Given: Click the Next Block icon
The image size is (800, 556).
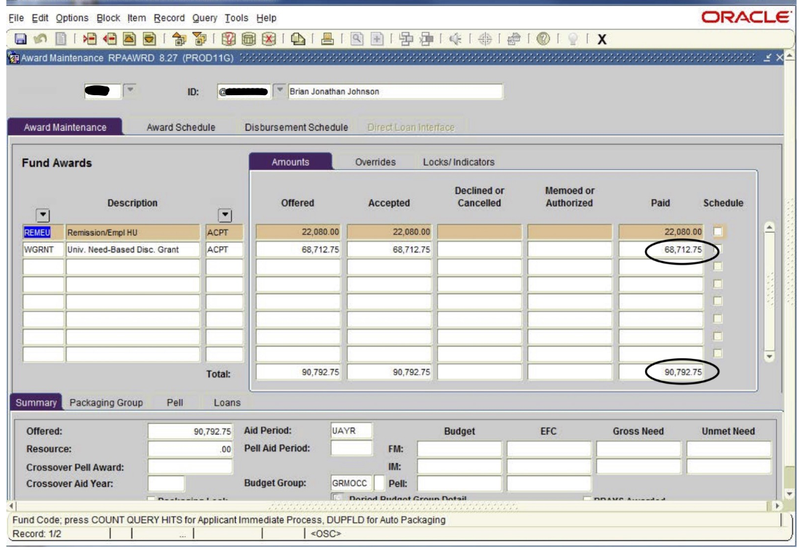Looking at the screenshot, I should (199, 39).
